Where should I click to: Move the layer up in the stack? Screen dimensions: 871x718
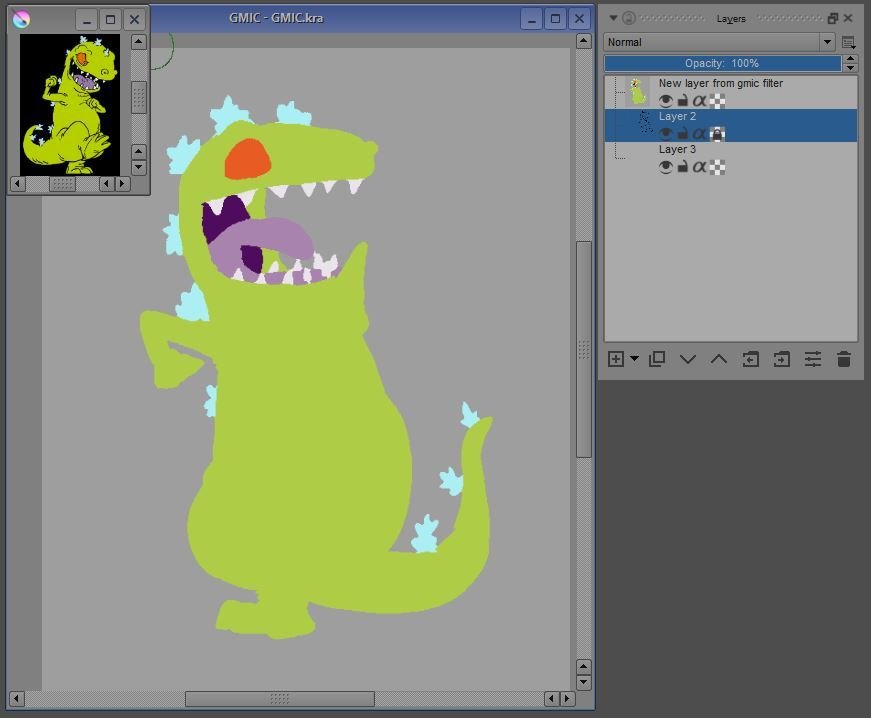719,359
